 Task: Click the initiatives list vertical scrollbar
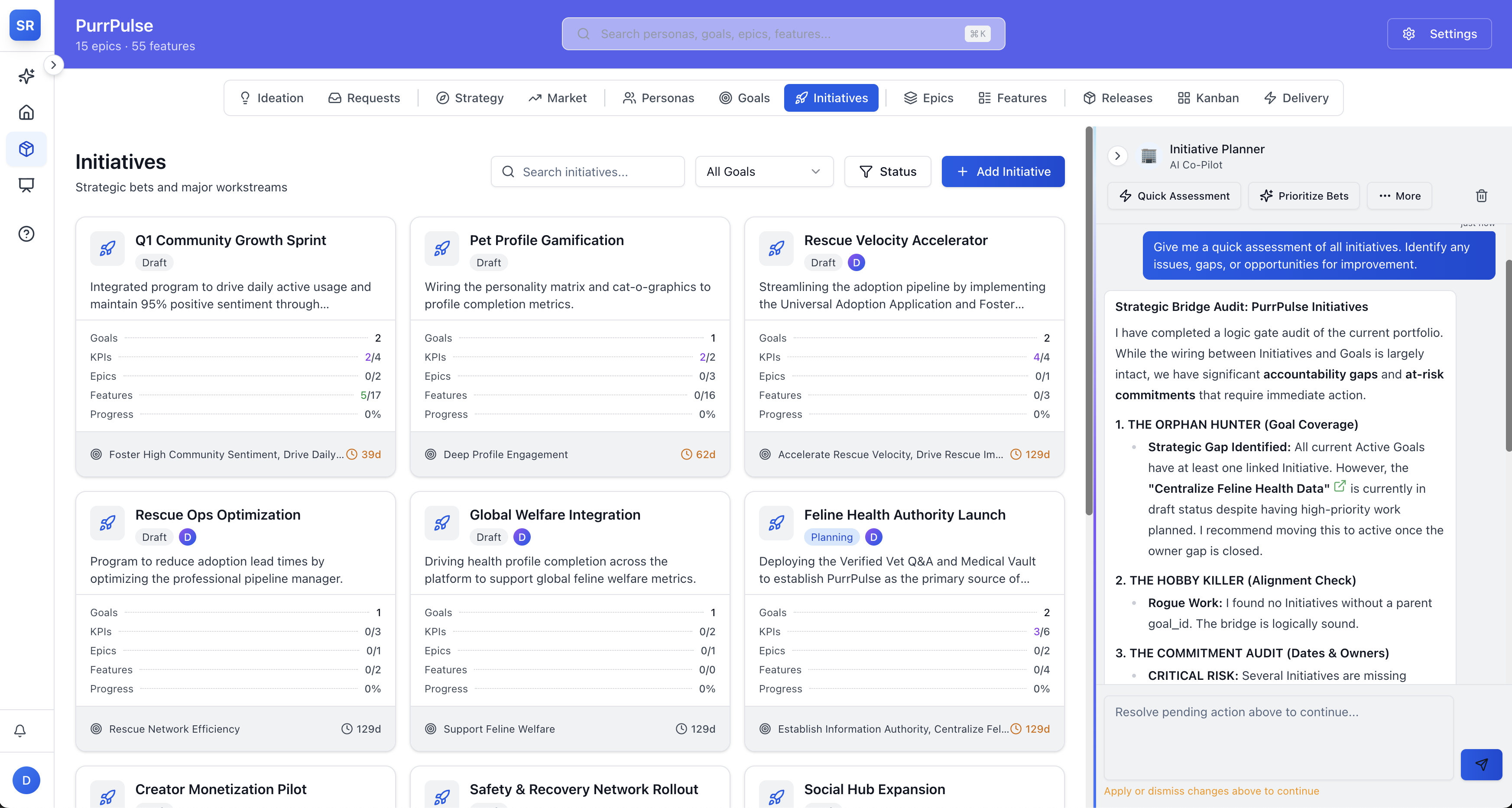pyautogui.click(x=1089, y=322)
